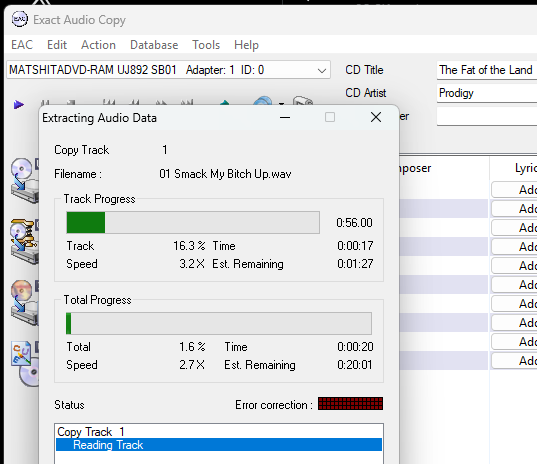
Task: Select the highlighted Reading Track status row
Action: [219, 445]
